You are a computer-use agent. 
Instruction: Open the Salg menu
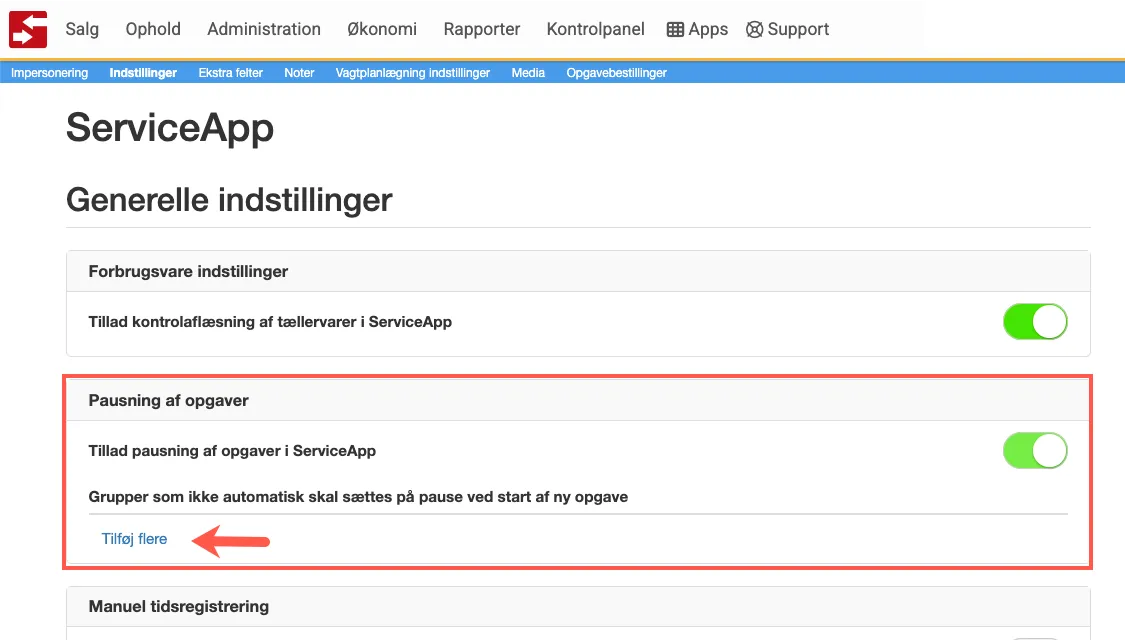(x=82, y=29)
